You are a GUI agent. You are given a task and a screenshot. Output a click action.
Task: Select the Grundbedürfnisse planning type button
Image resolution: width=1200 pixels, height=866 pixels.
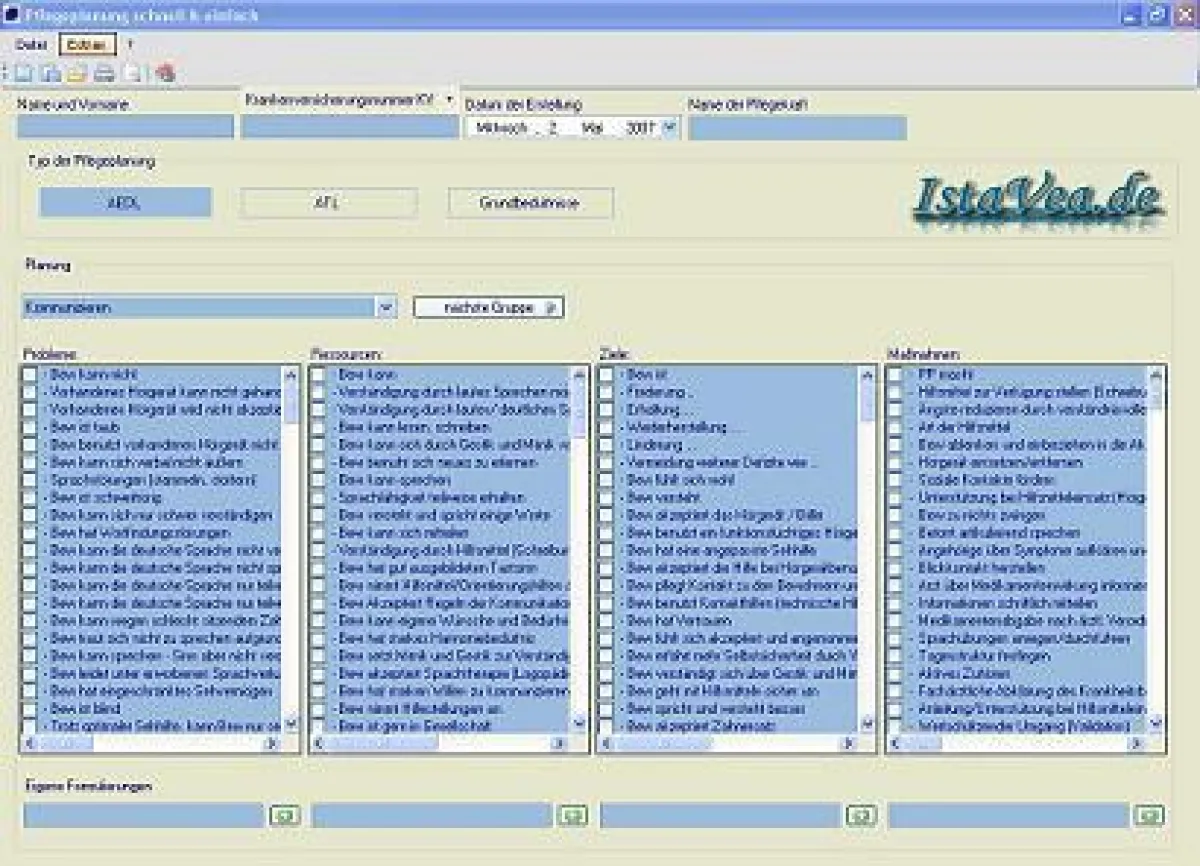tap(530, 203)
